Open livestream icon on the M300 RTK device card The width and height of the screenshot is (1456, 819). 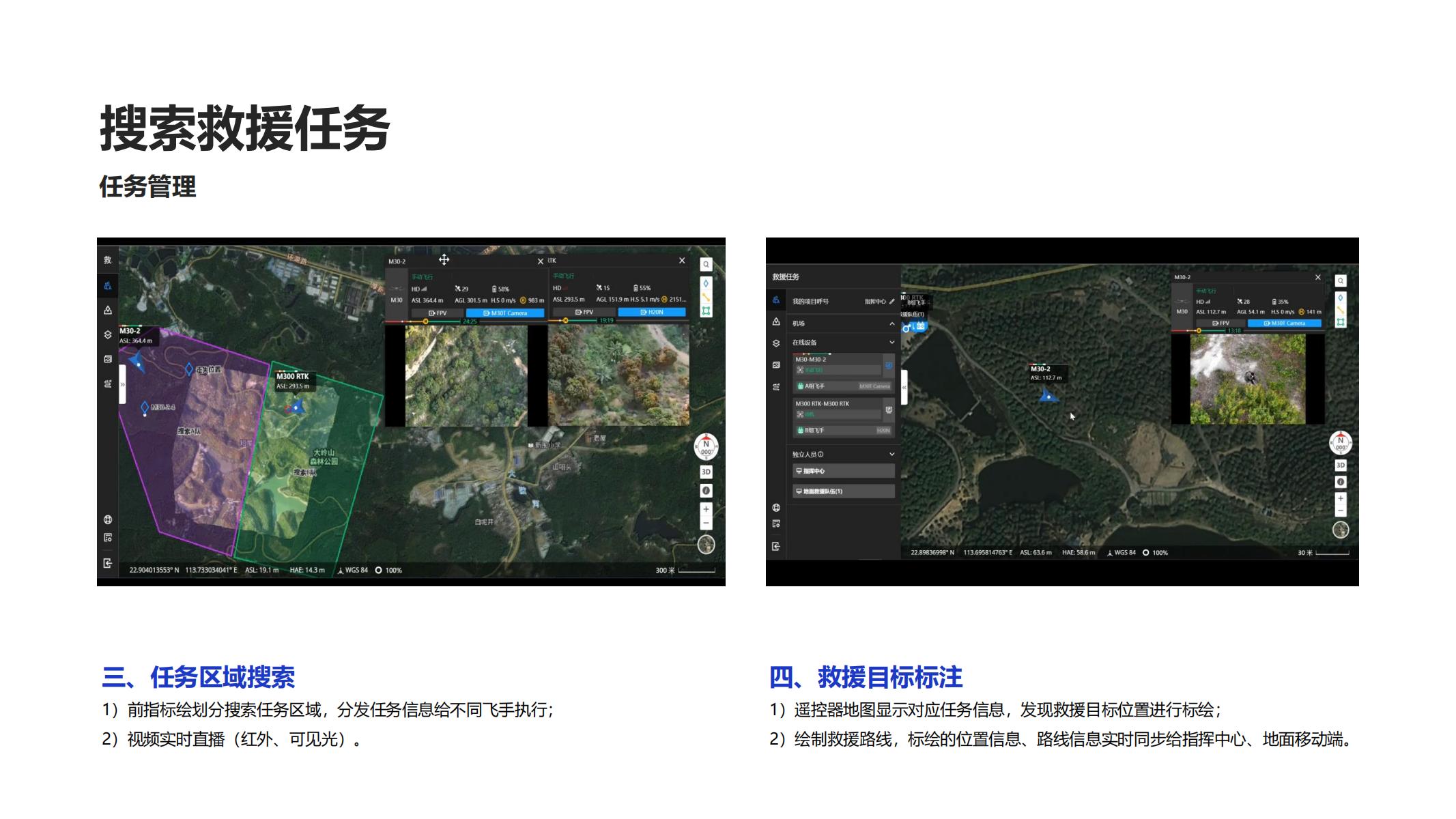(889, 410)
